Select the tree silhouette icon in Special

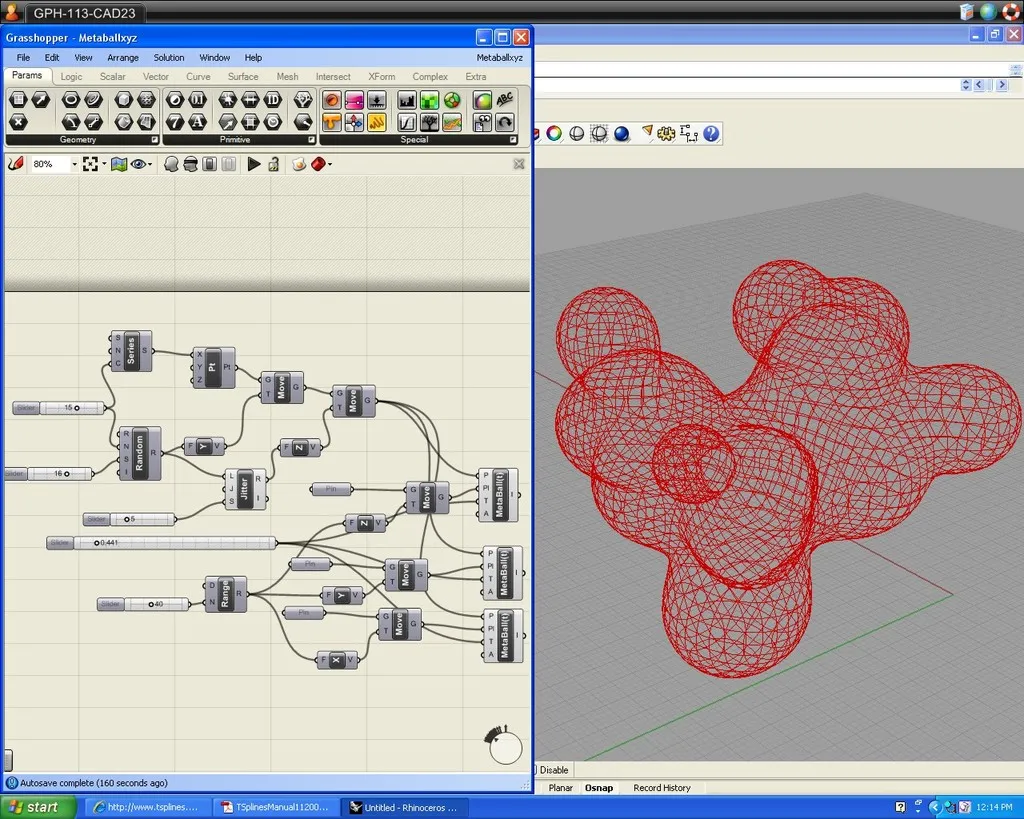[429, 122]
